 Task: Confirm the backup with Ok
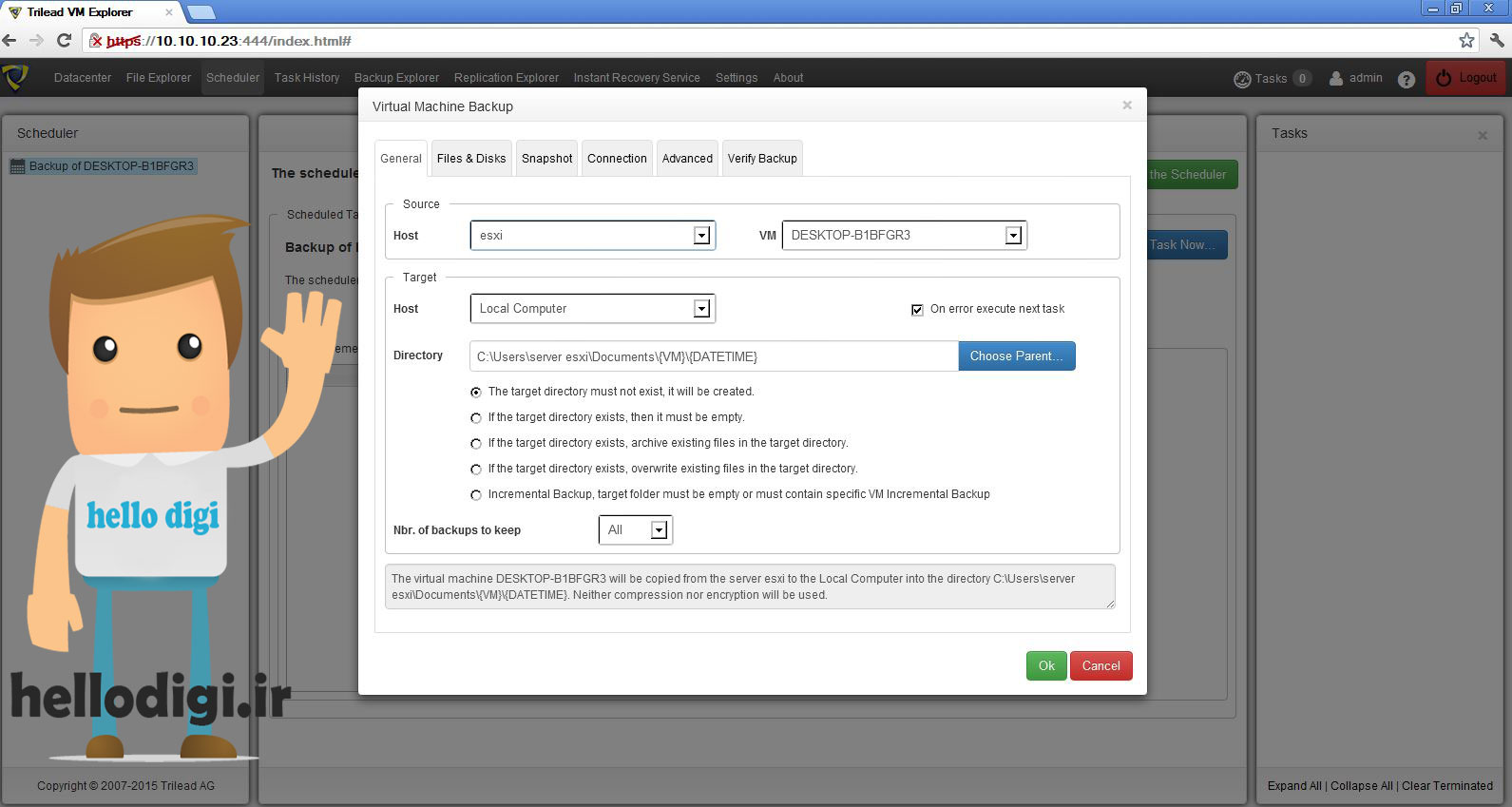[1046, 665]
